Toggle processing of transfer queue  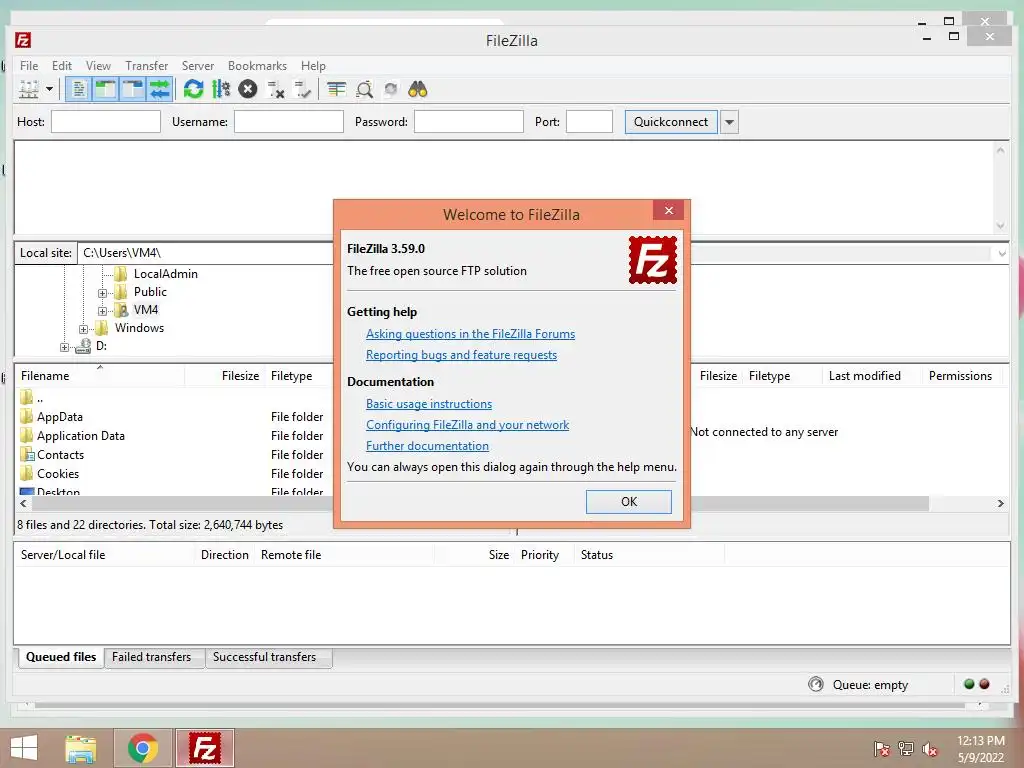pos(221,89)
